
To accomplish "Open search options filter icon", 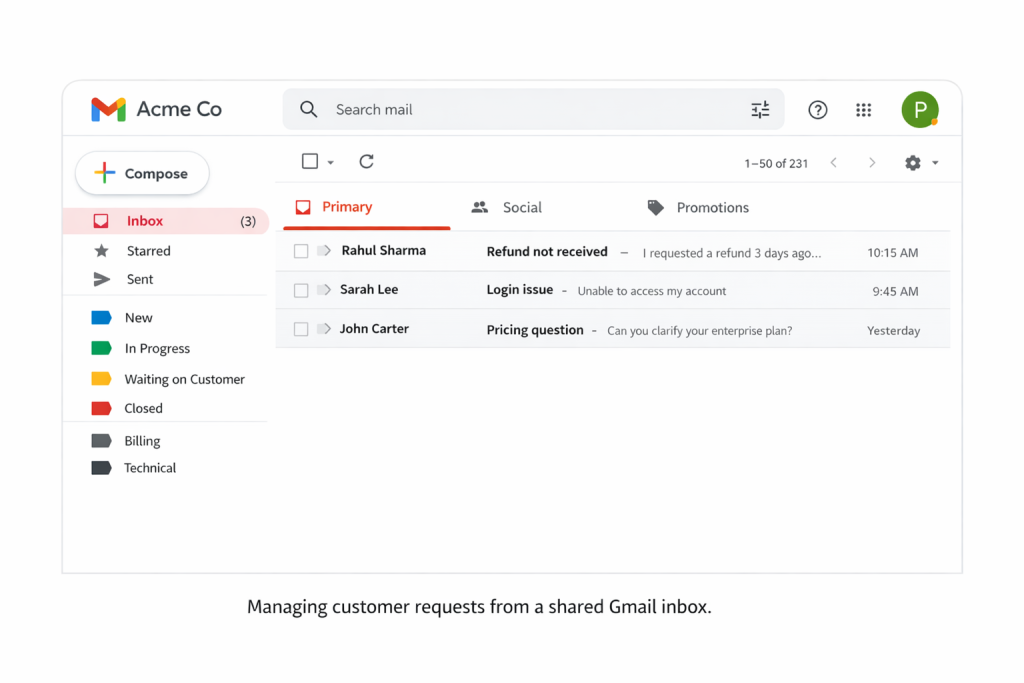I will 760,110.
